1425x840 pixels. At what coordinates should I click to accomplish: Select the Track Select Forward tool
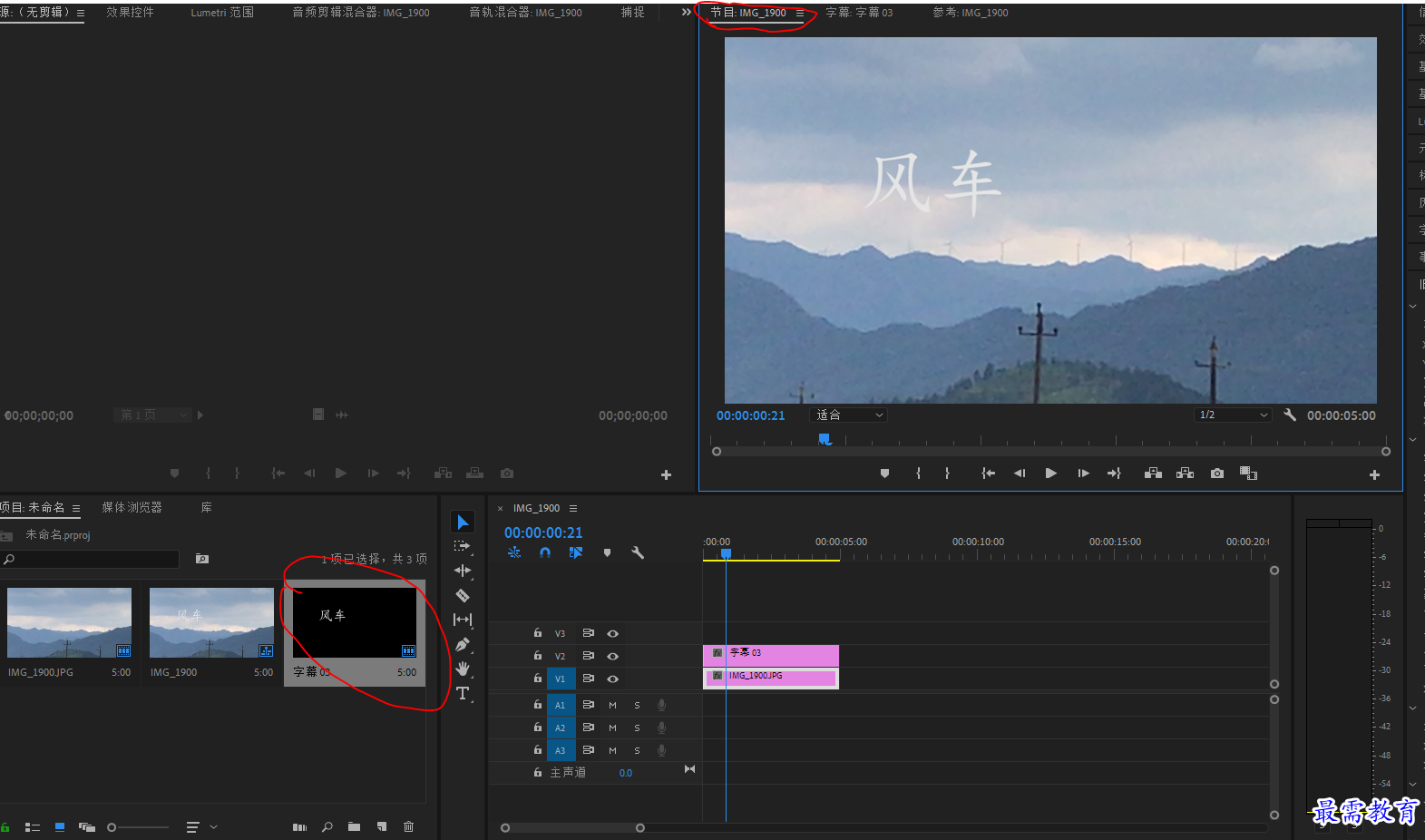[x=463, y=546]
